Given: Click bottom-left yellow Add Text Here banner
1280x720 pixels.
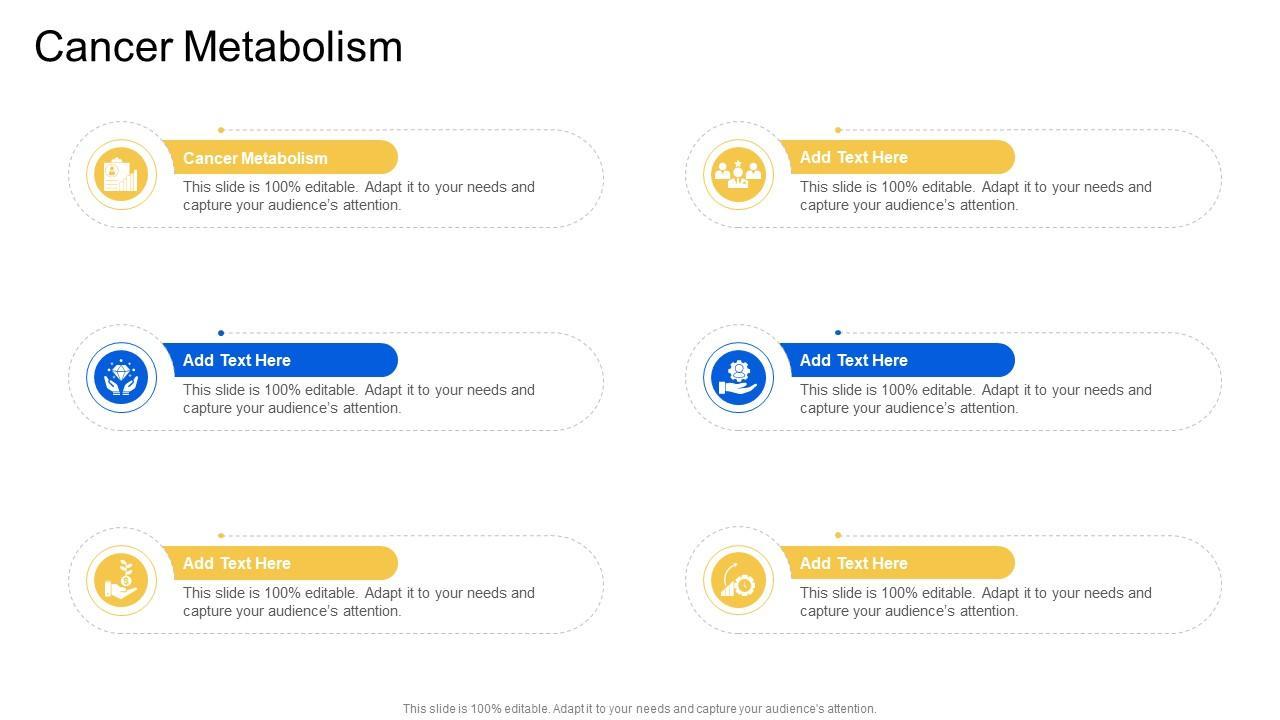Looking at the screenshot, I should (280, 563).
